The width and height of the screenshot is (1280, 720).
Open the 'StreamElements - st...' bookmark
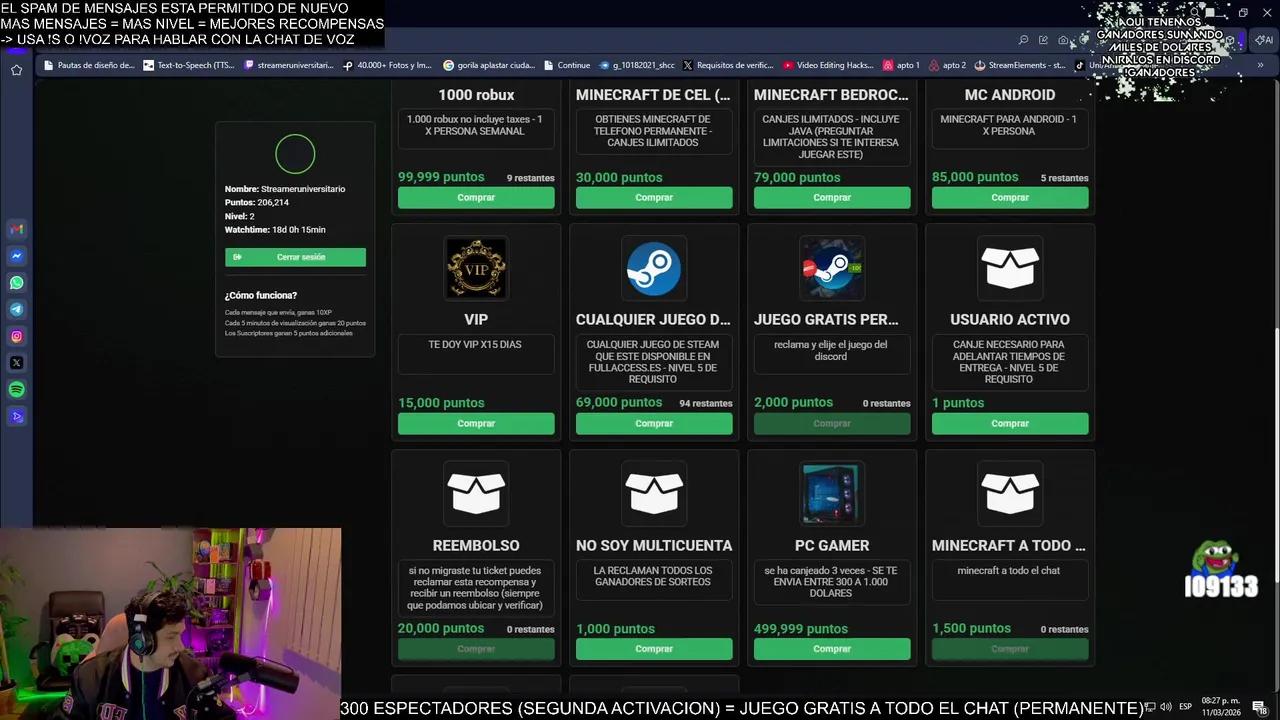(x=1020, y=65)
